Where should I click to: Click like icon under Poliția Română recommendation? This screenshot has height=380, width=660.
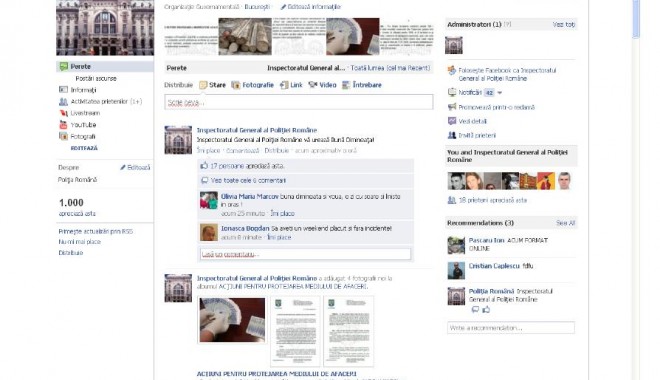[486, 310]
